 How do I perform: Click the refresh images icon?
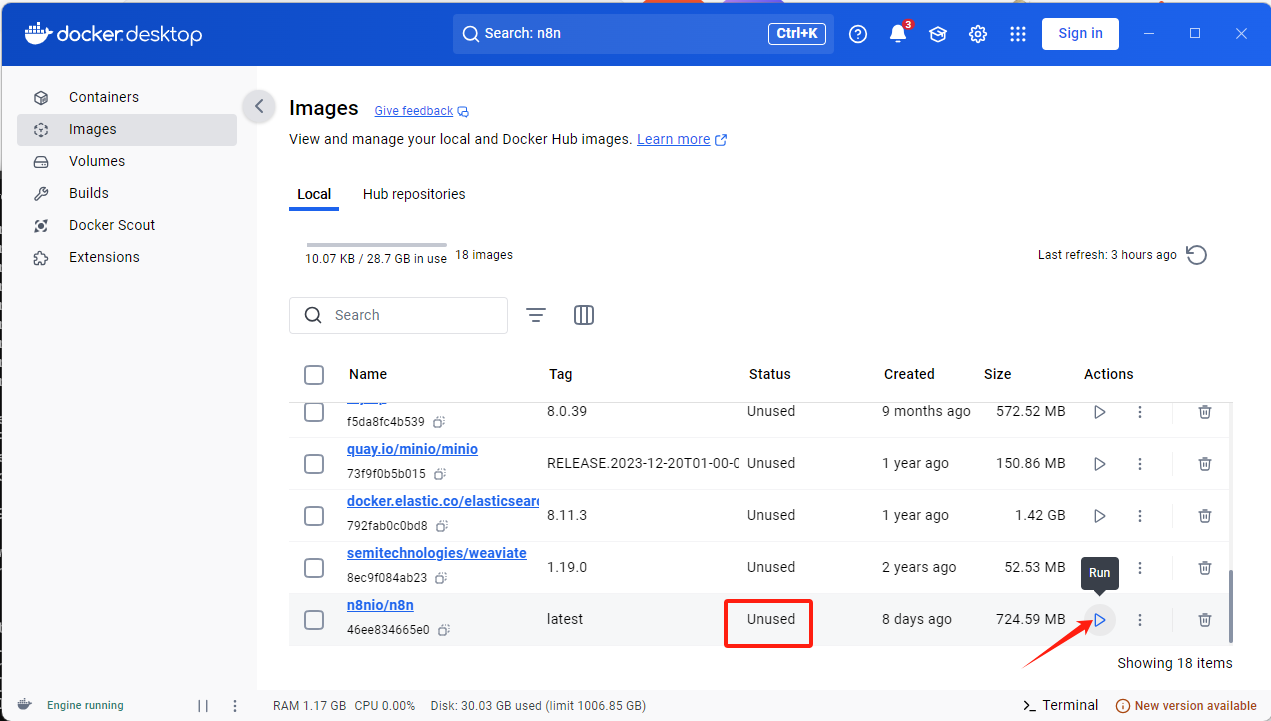(x=1196, y=255)
